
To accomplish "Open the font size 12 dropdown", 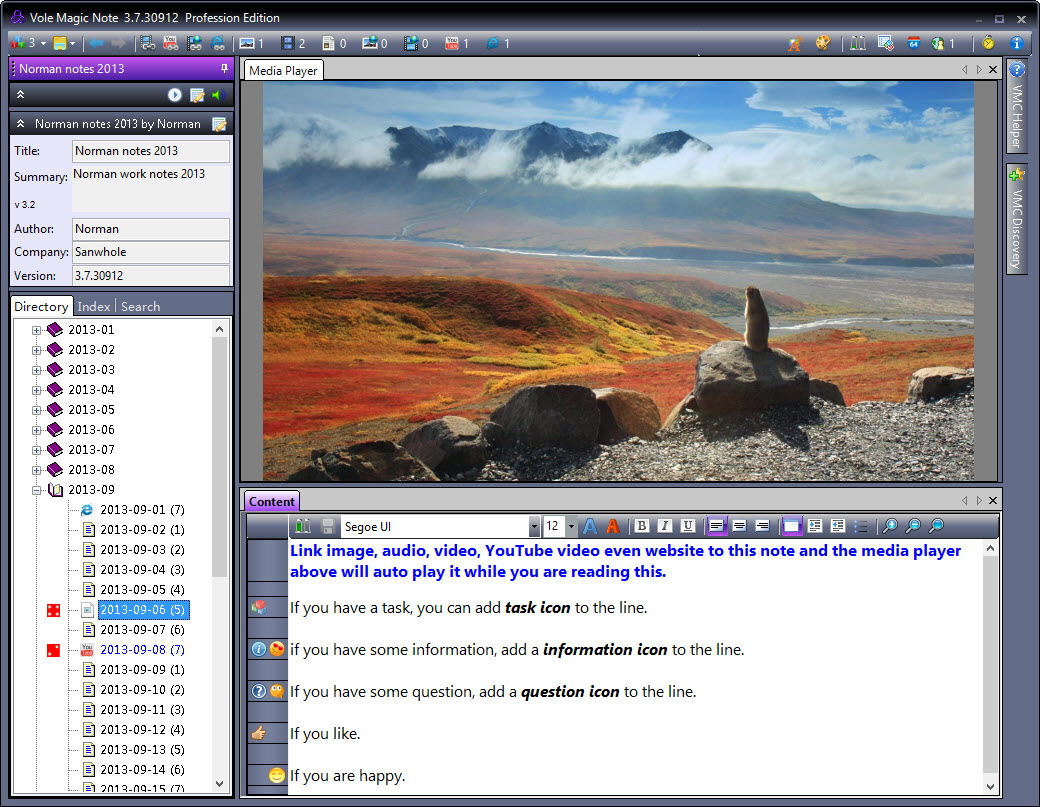I will [x=571, y=526].
